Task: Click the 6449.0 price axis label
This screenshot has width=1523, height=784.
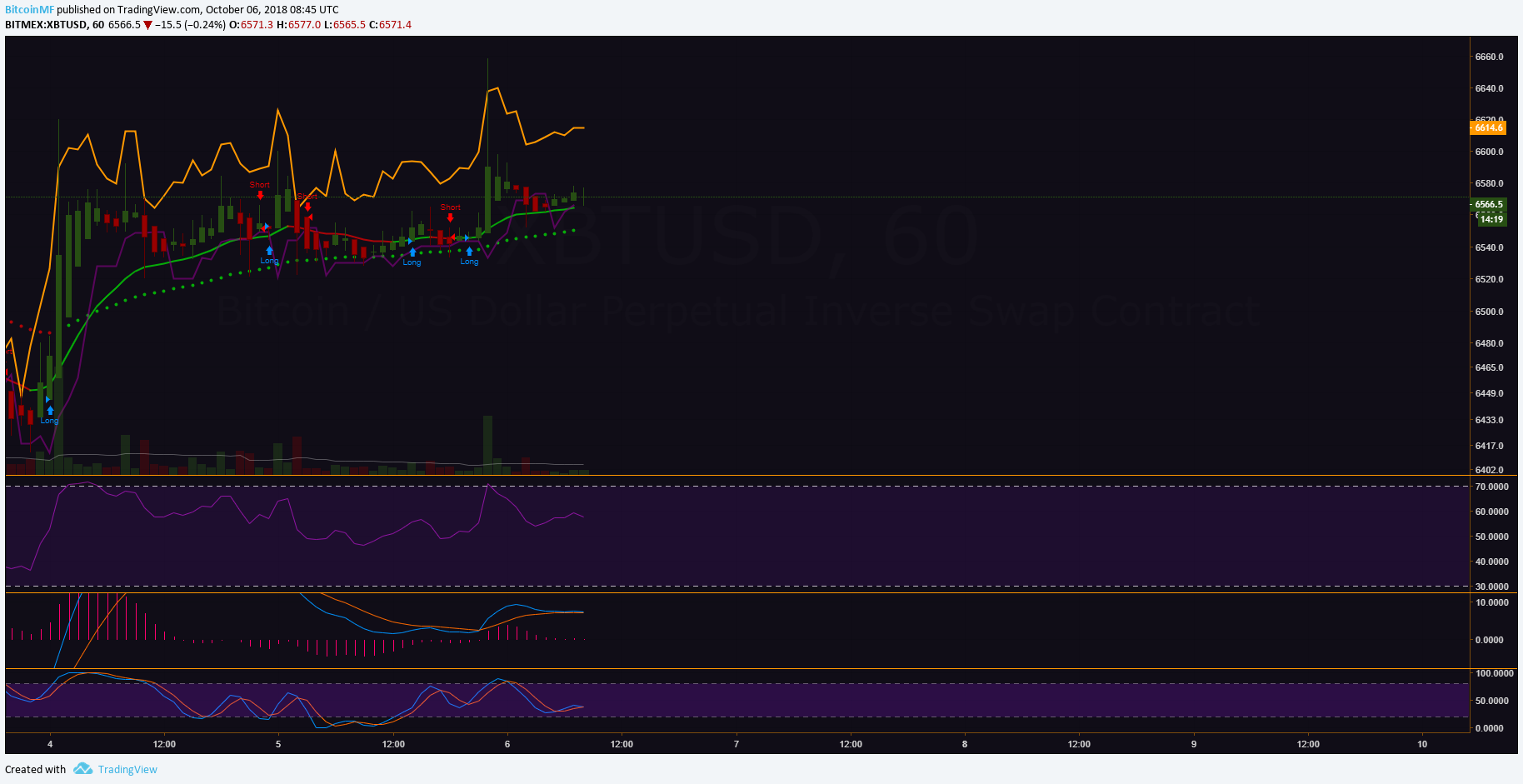Action: point(1489,393)
